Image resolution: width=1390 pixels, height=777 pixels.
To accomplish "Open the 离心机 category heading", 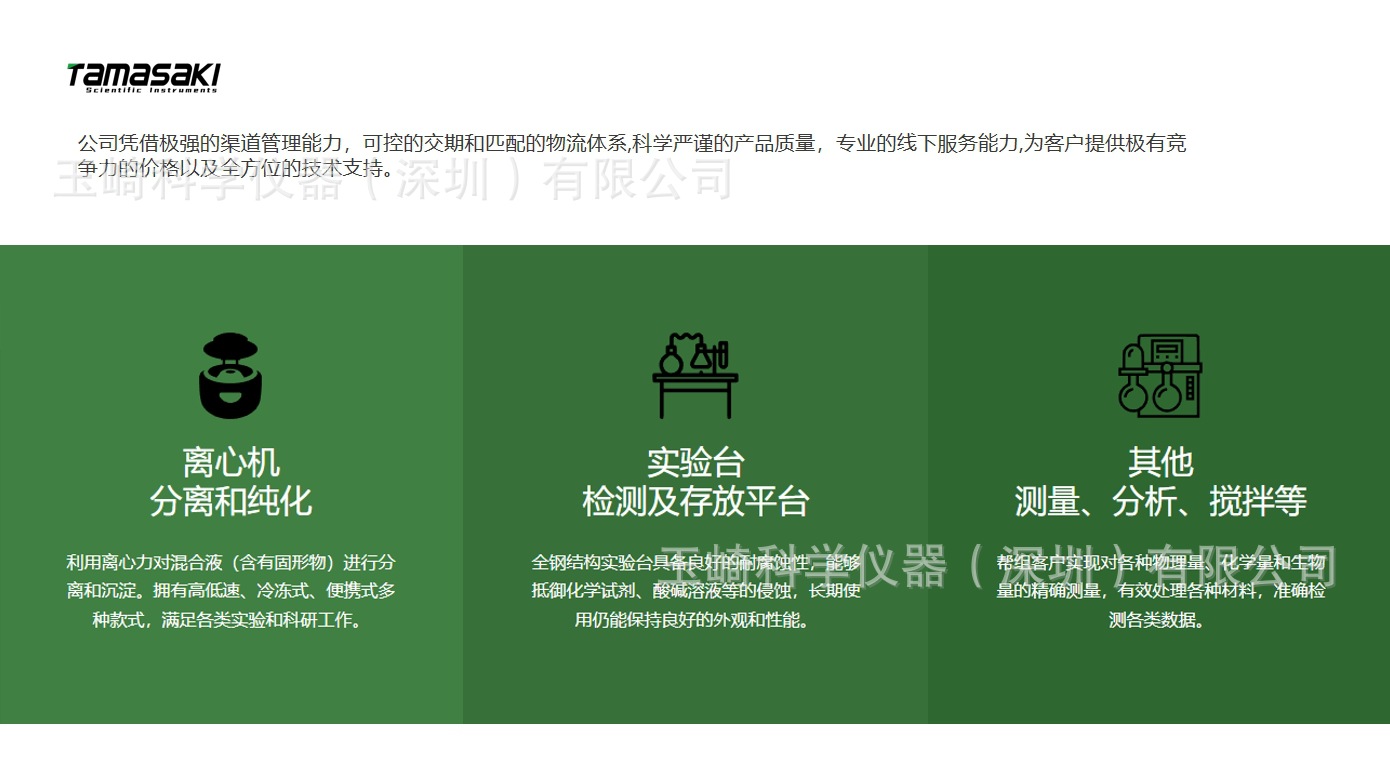I will pos(230,461).
